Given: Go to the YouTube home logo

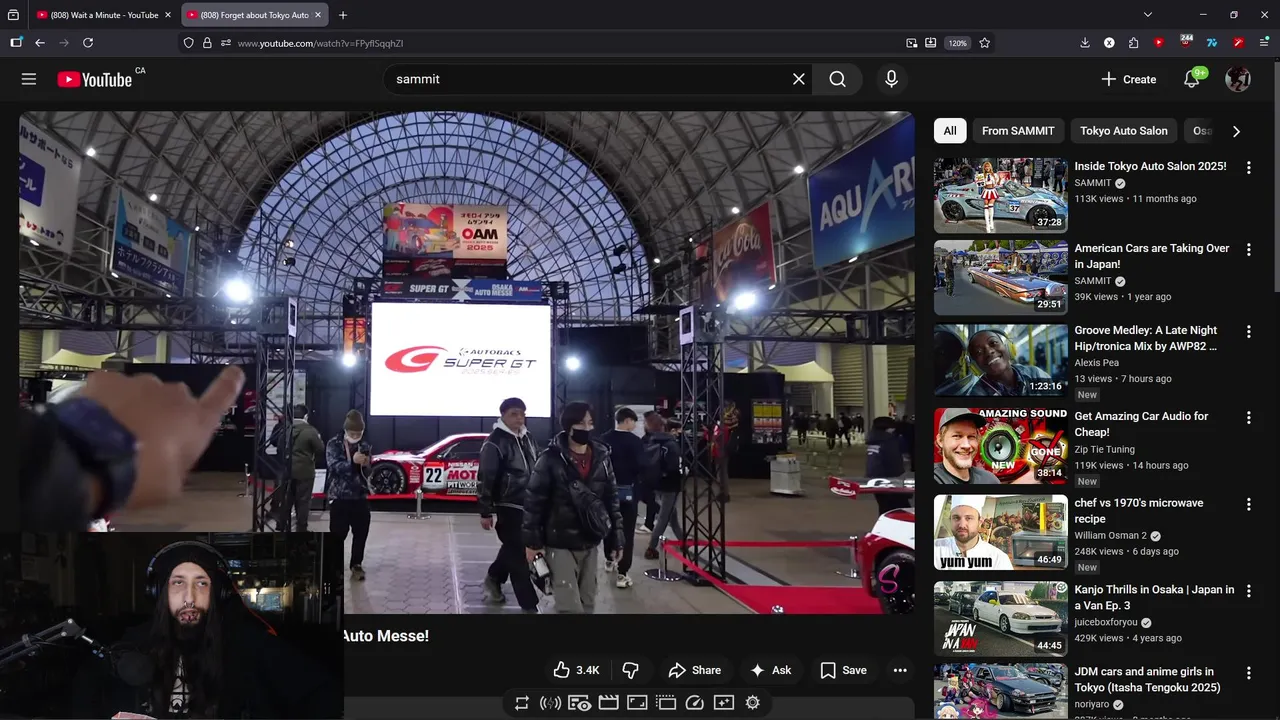Looking at the screenshot, I should pos(95,79).
